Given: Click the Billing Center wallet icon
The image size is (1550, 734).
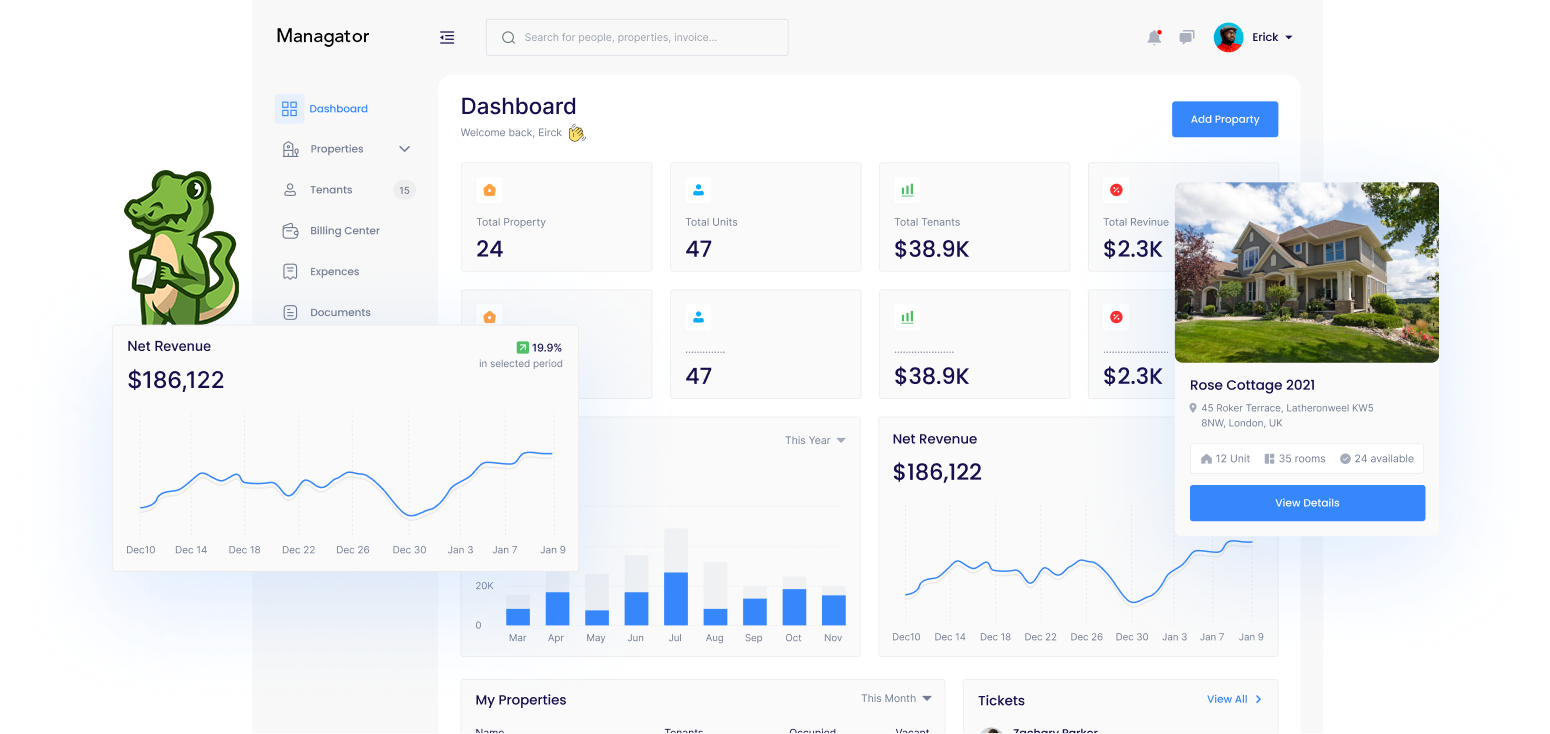Looking at the screenshot, I should (x=290, y=231).
